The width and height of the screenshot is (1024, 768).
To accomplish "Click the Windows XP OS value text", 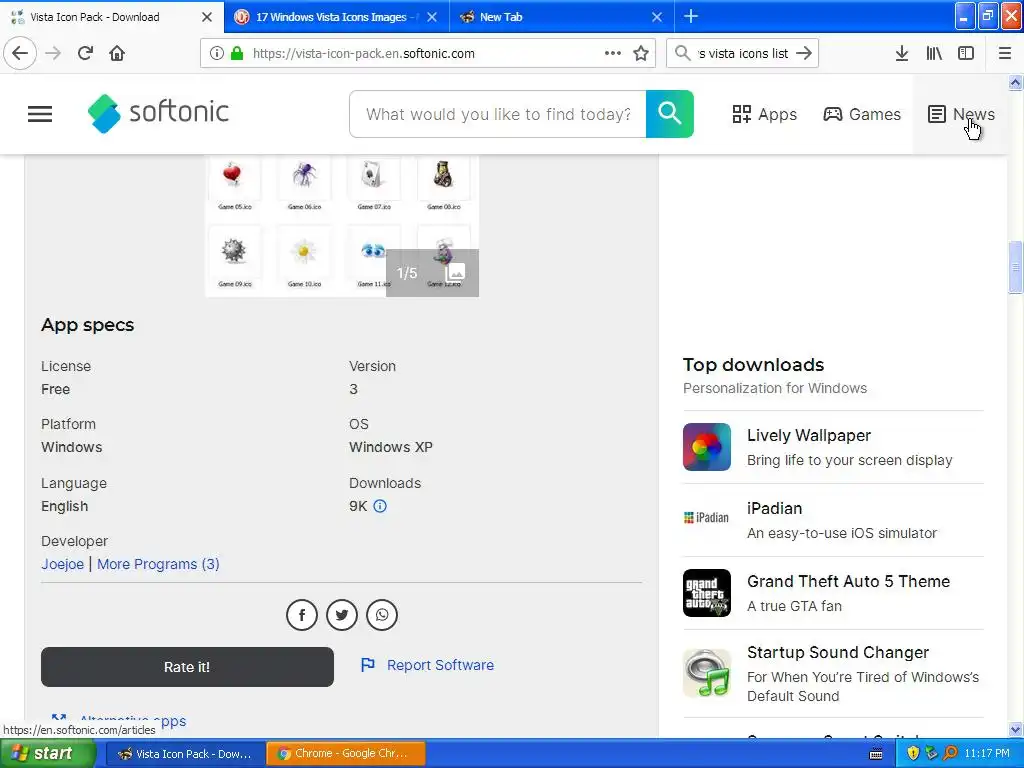I will 391,447.
